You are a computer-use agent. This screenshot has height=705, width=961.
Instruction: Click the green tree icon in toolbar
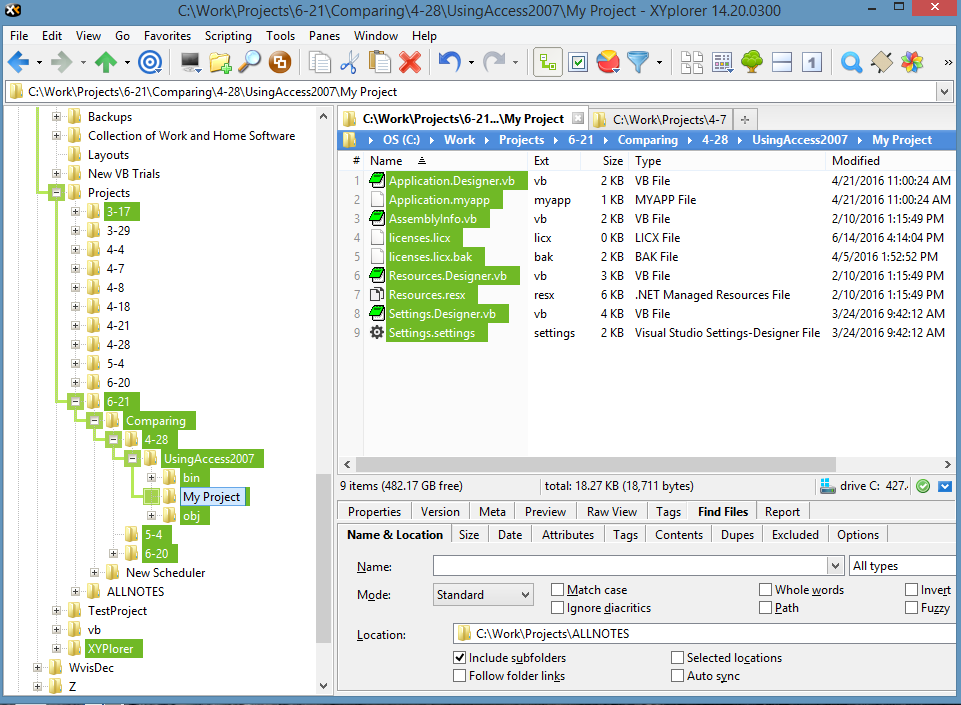tap(752, 62)
